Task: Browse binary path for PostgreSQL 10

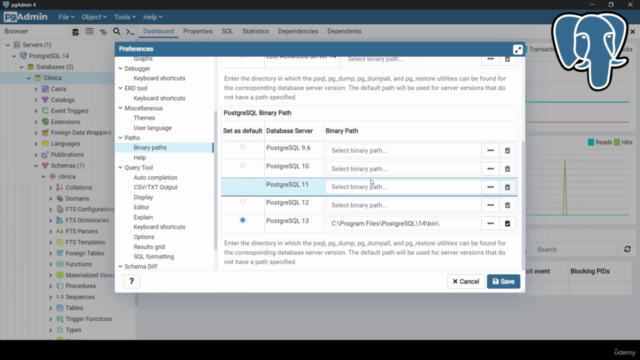Action: click(490, 169)
